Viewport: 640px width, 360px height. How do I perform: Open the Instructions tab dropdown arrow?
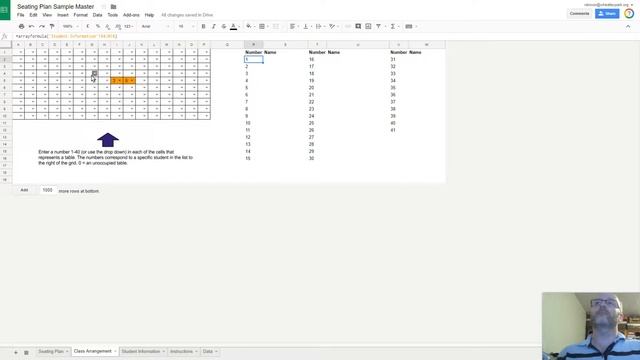coord(196,351)
